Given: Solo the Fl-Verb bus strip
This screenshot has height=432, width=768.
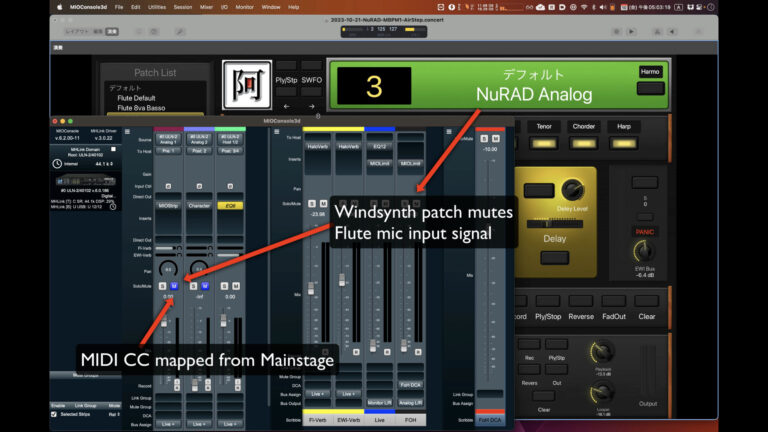Looking at the screenshot, I should coord(312,203).
